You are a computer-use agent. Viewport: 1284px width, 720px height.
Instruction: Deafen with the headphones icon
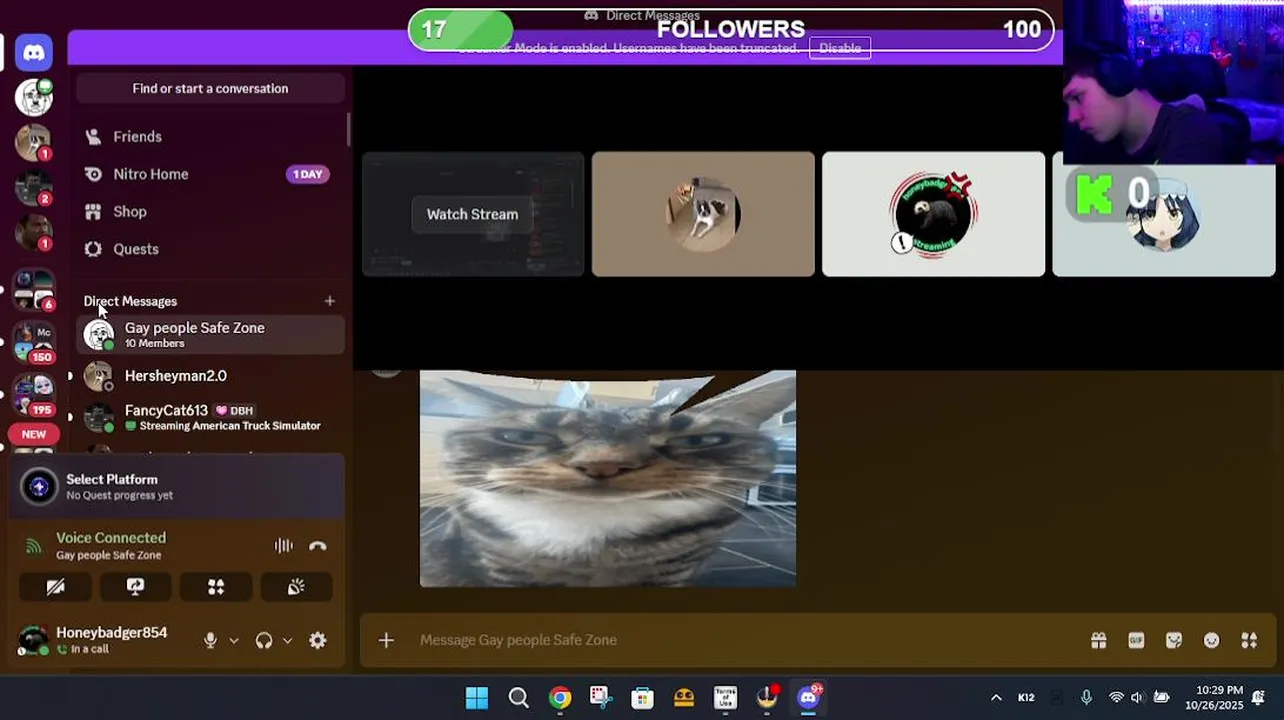coord(264,641)
